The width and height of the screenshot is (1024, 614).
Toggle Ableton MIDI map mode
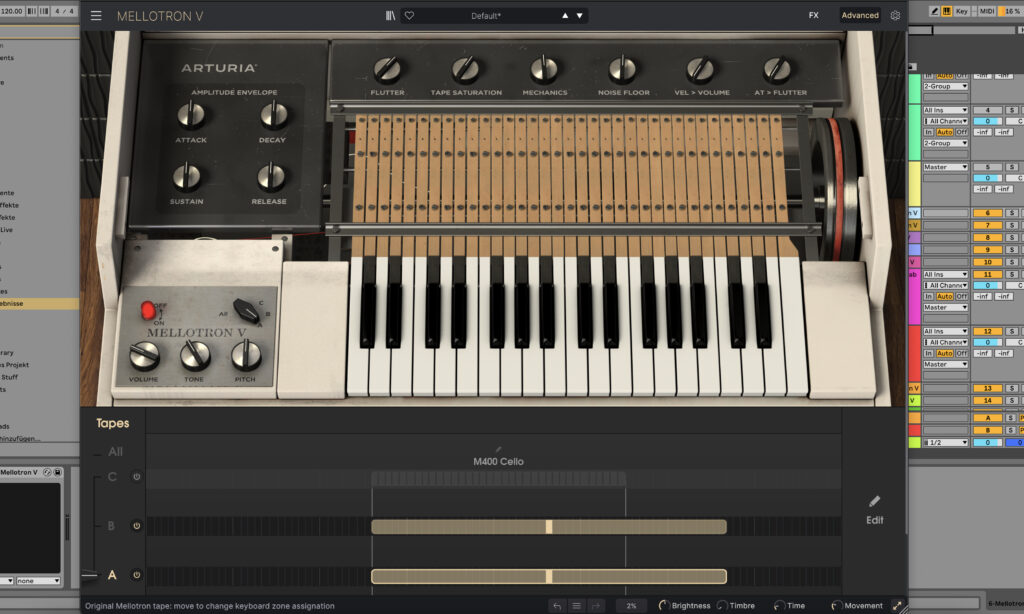pos(986,11)
